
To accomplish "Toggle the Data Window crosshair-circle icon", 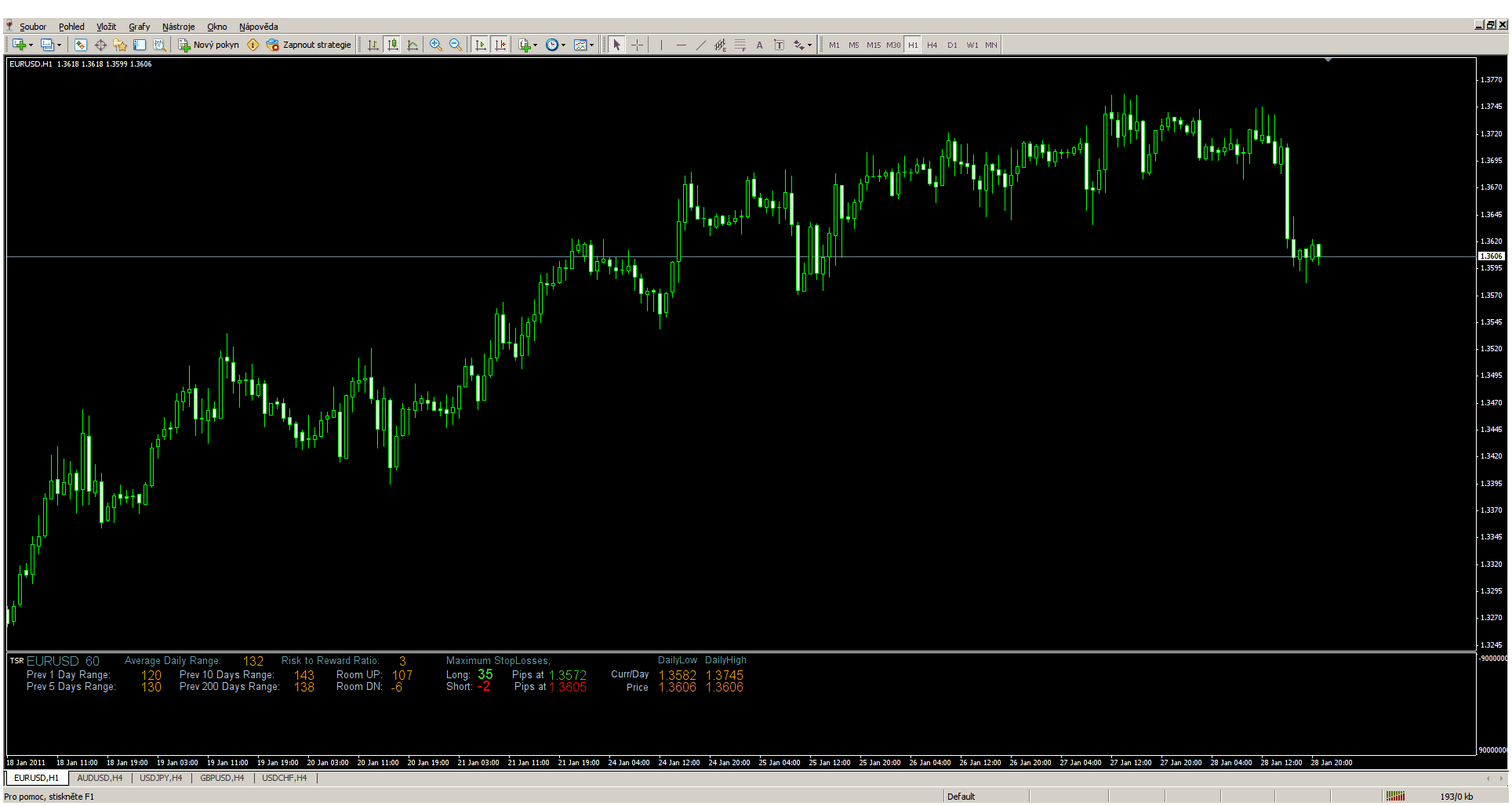I will point(100,45).
